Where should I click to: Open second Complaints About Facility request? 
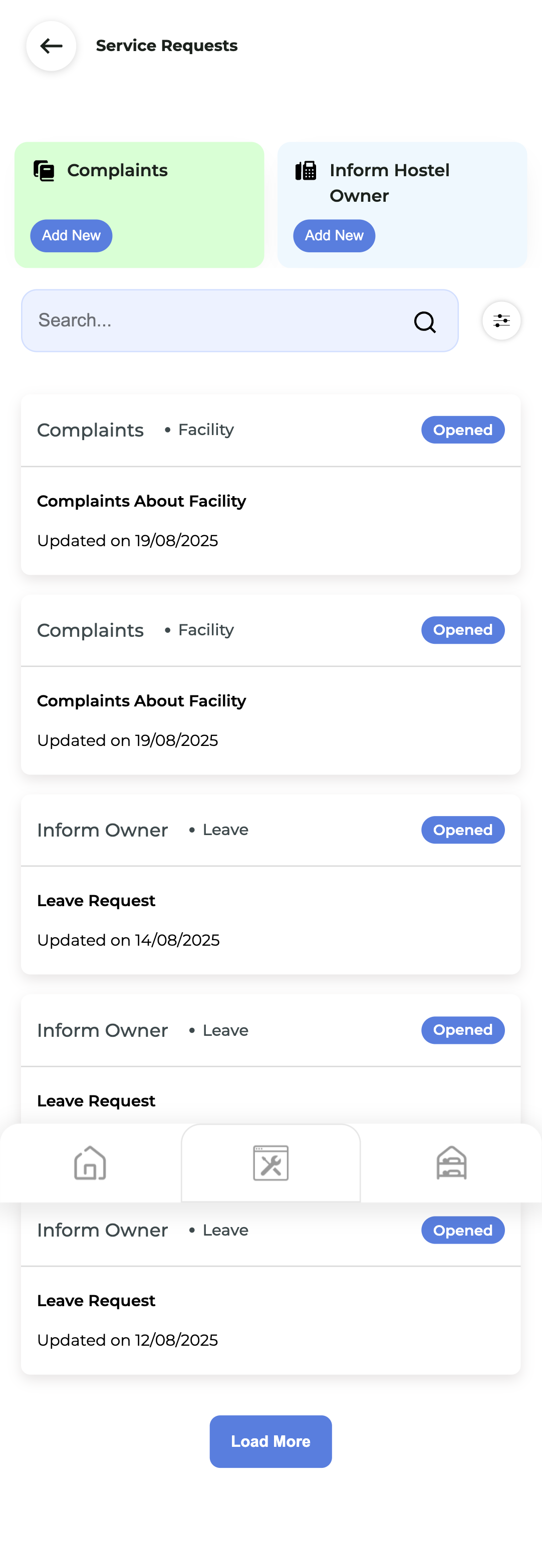point(141,701)
